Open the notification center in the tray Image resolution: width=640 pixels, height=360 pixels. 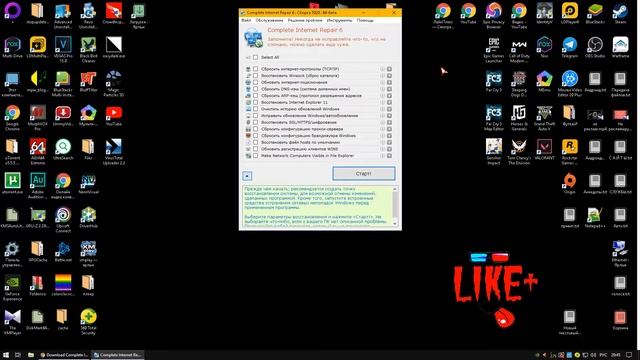point(629,355)
